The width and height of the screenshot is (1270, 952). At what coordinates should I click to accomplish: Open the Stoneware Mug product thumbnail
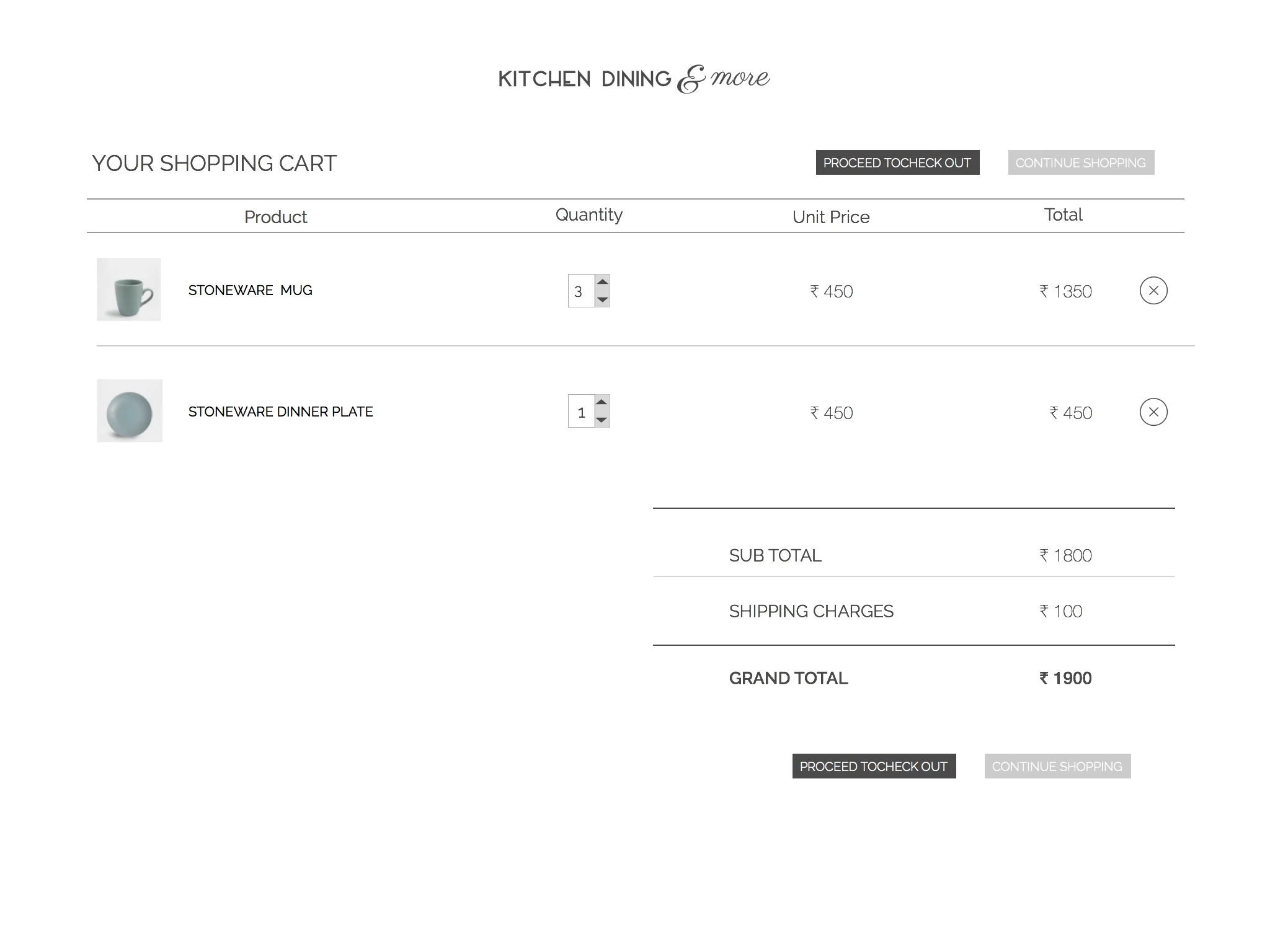[129, 289]
